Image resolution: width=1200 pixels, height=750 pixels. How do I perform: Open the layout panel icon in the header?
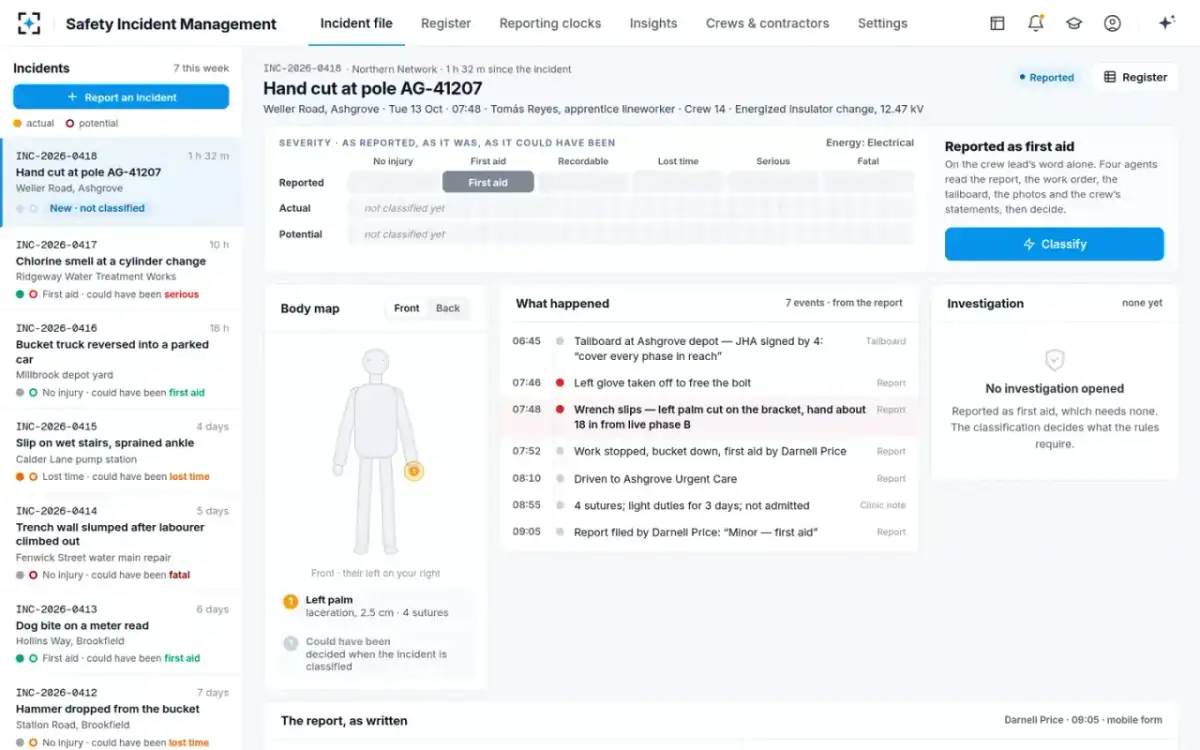[x=997, y=23]
